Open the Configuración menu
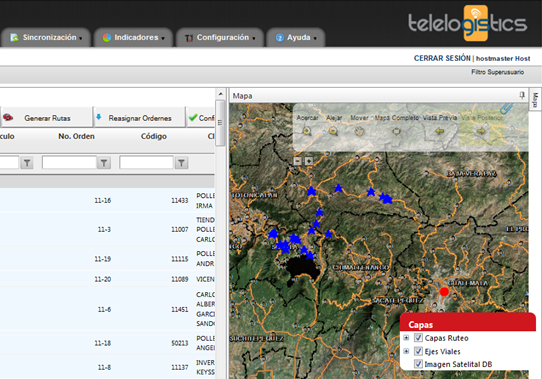 220,37
